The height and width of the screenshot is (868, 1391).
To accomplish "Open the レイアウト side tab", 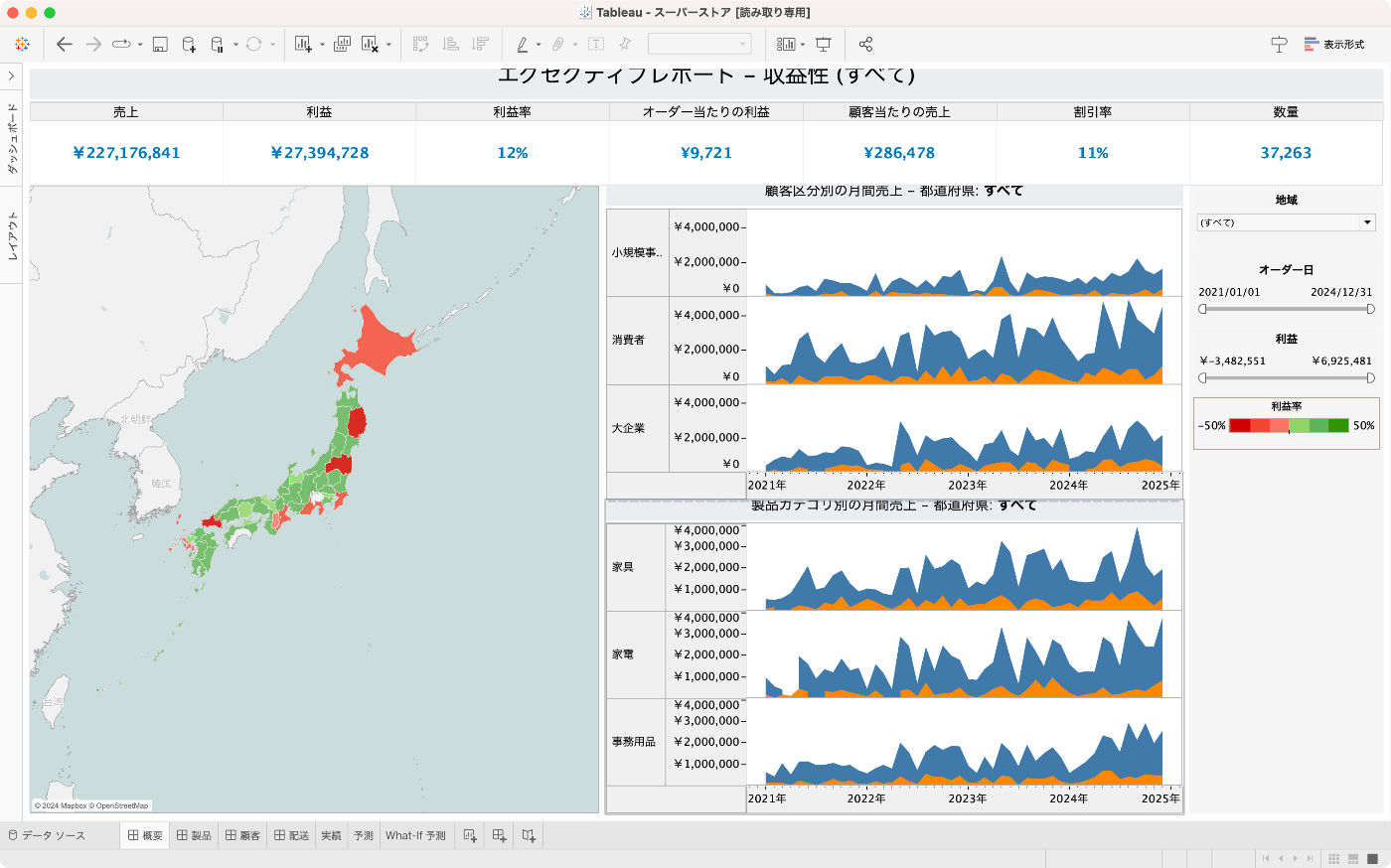I will [11, 235].
